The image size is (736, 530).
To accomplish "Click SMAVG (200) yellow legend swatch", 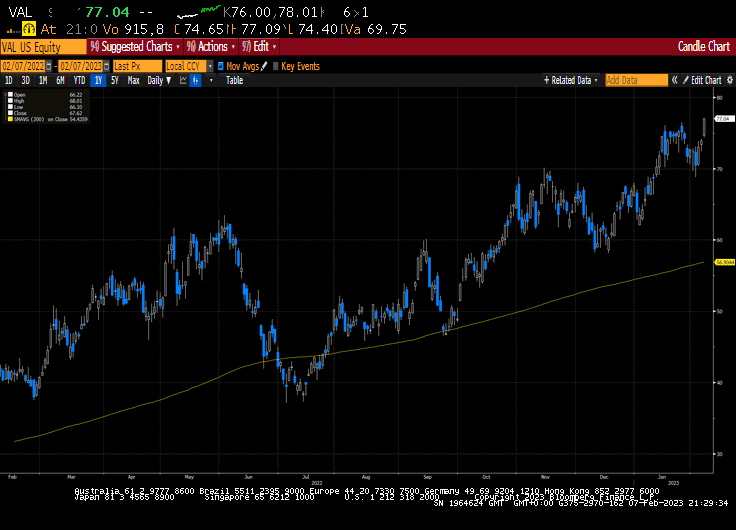I will pos(10,119).
